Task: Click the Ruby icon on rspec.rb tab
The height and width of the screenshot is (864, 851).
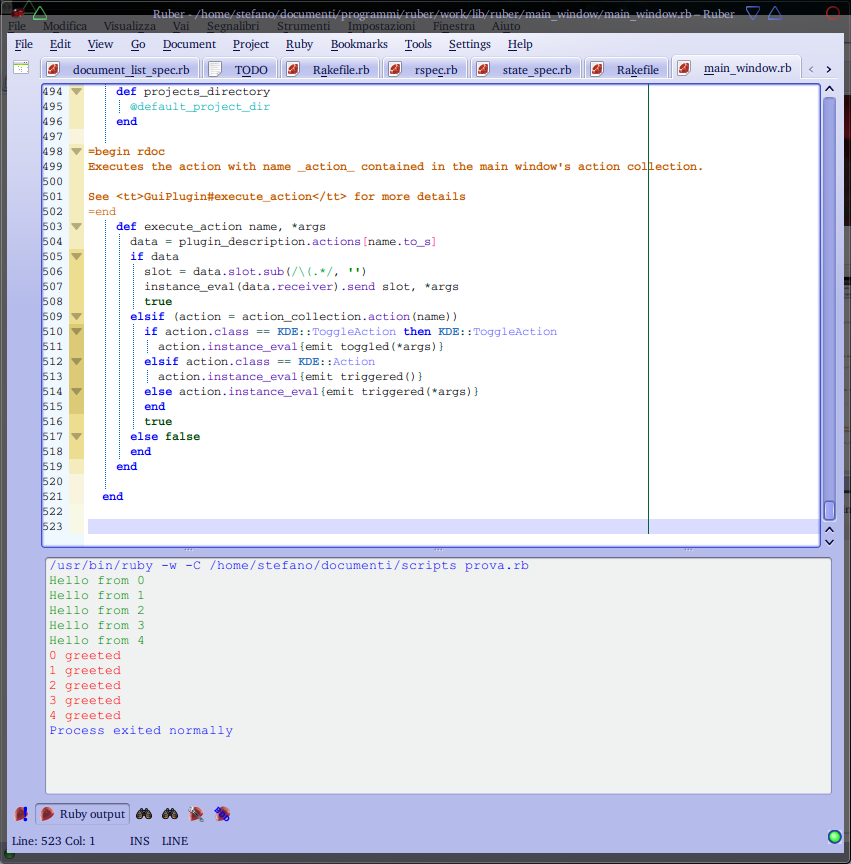Action: pyautogui.click(x=395, y=69)
